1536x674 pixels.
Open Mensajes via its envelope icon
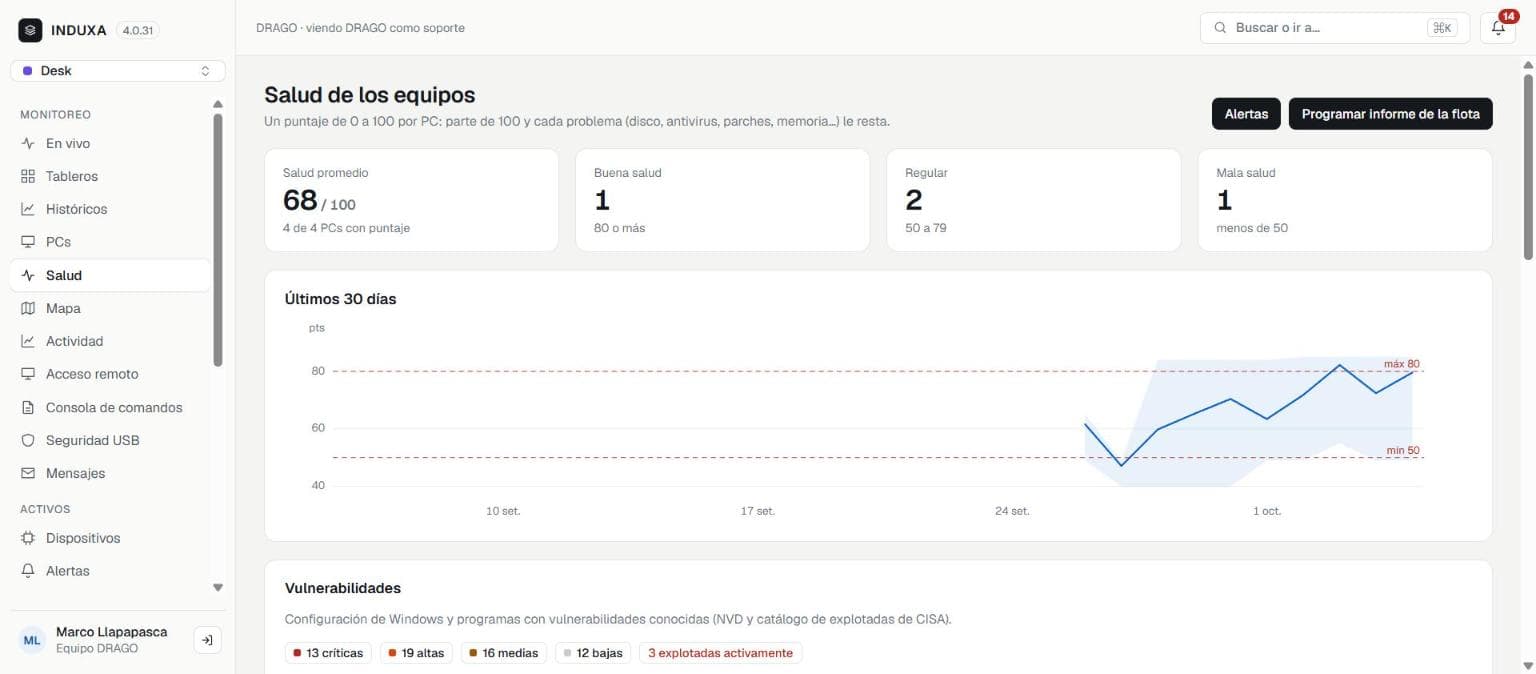(28, 473)
